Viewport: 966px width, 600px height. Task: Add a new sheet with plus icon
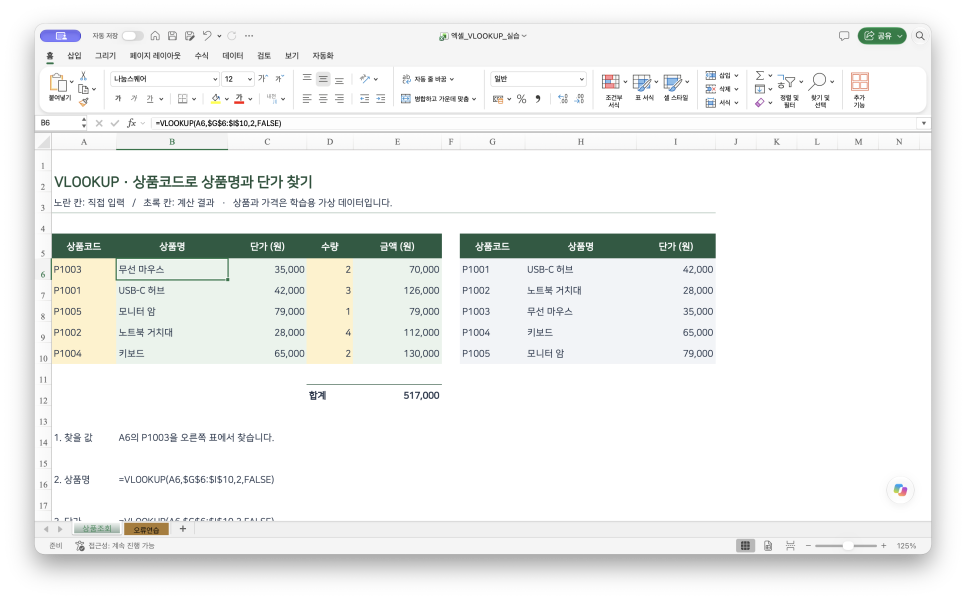(x=182, y=529)
